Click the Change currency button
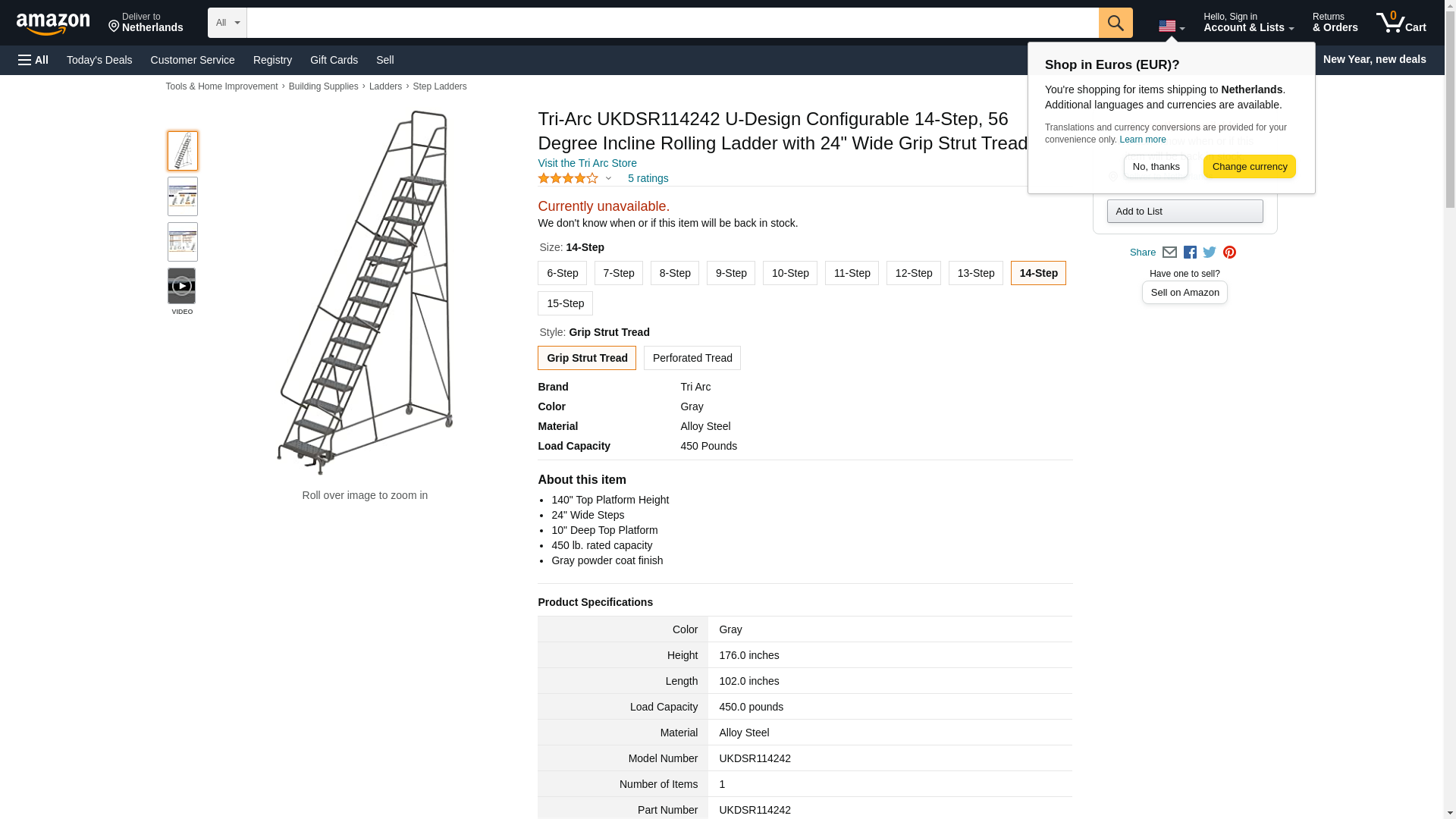This screenshot has height=819, width=1456. pyautogui.click(x=1249, y=167)
